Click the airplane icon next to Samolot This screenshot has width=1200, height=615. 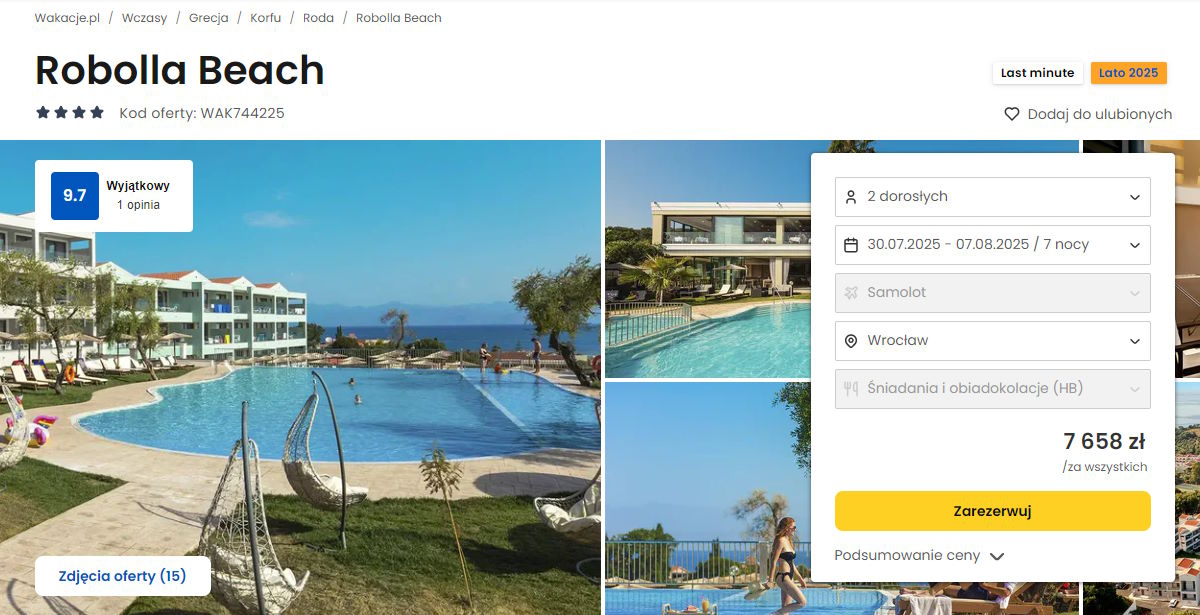(851, 293)
